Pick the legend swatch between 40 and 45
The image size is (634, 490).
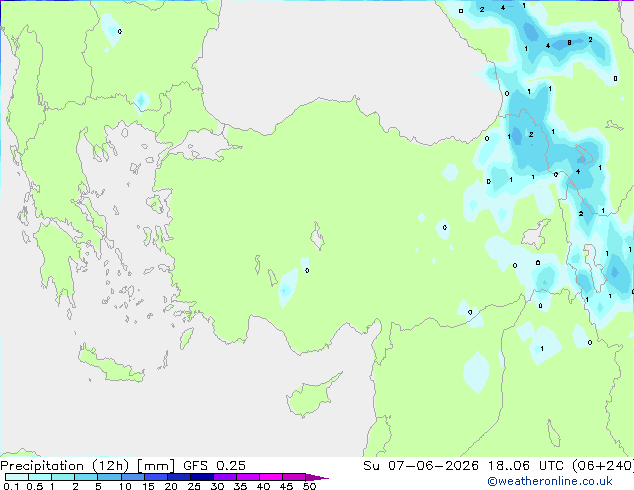click(x=271, y=477)
